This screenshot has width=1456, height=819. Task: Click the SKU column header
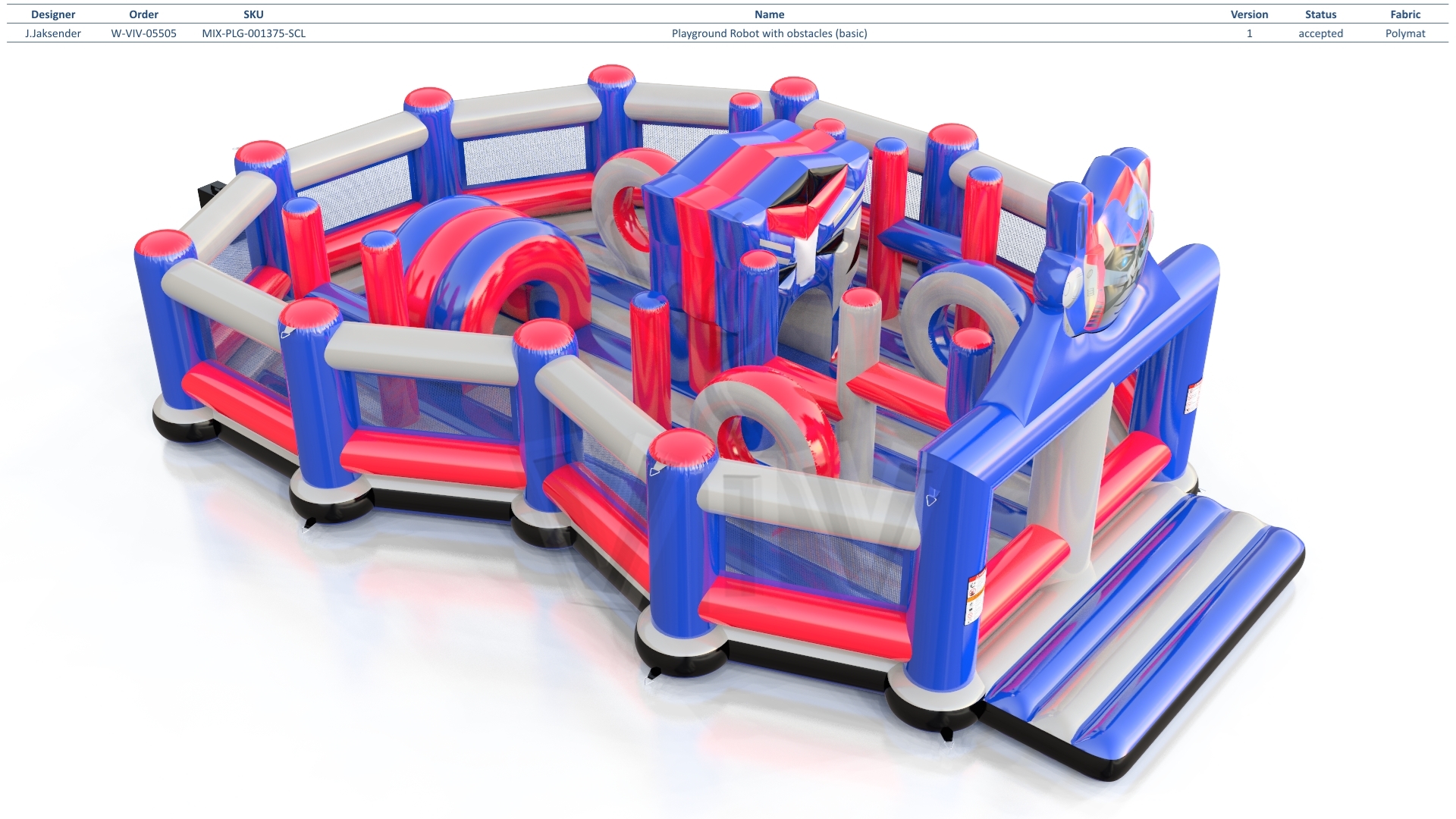click(253, 14)
